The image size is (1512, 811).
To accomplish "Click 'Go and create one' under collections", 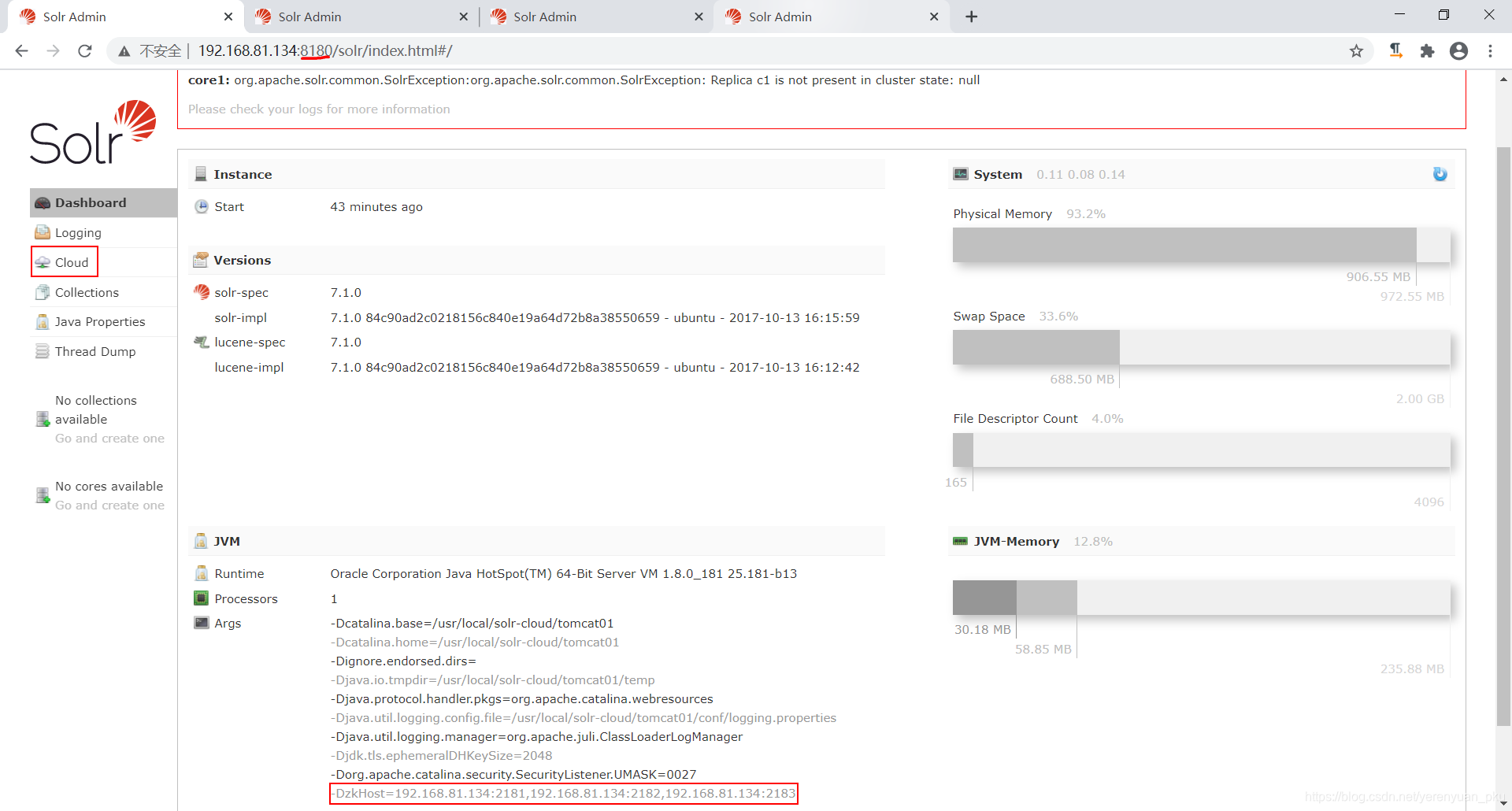I will tap(109, 438).
